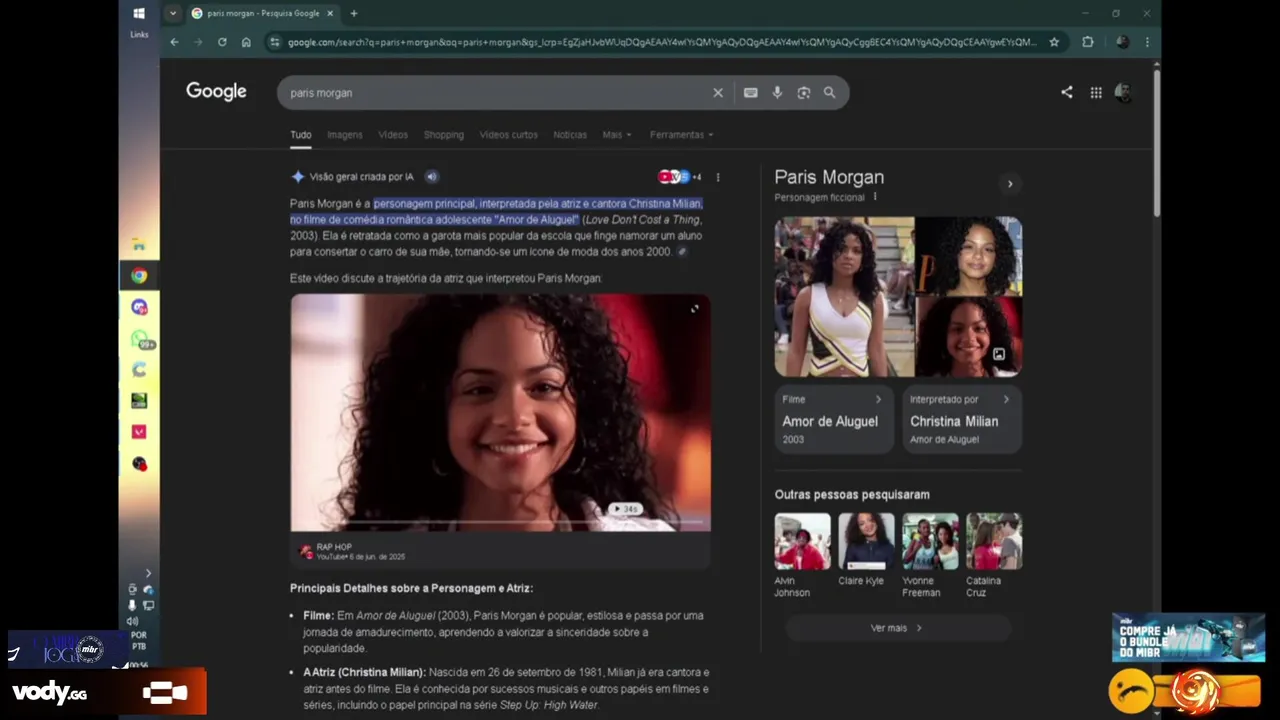The height and width of the screenshot is (720, 1280).
Task: Expand the video with the corner icon
Action: point(695,309)
